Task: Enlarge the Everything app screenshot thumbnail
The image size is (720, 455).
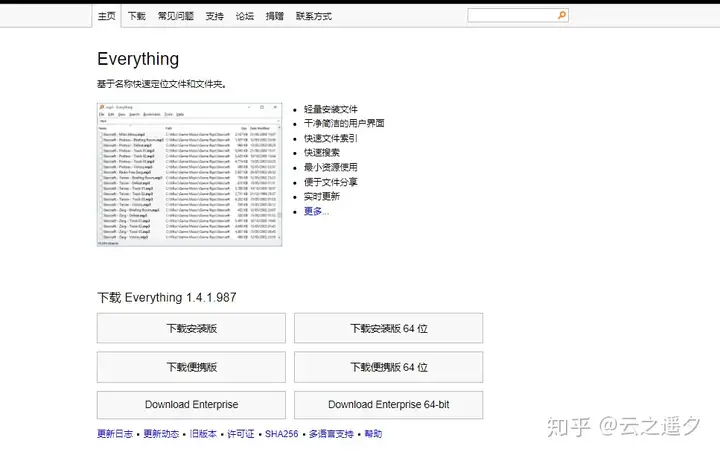Action: pyautogui.click(x=189, y=174)
